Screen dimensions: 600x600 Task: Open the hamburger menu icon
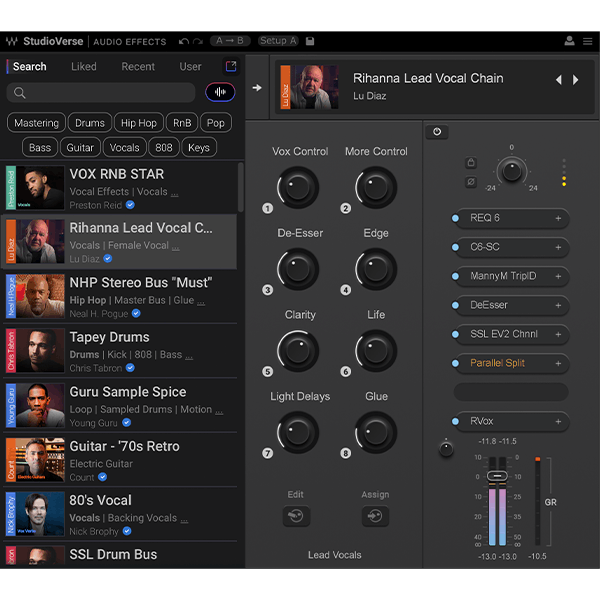tap(588, 41)
